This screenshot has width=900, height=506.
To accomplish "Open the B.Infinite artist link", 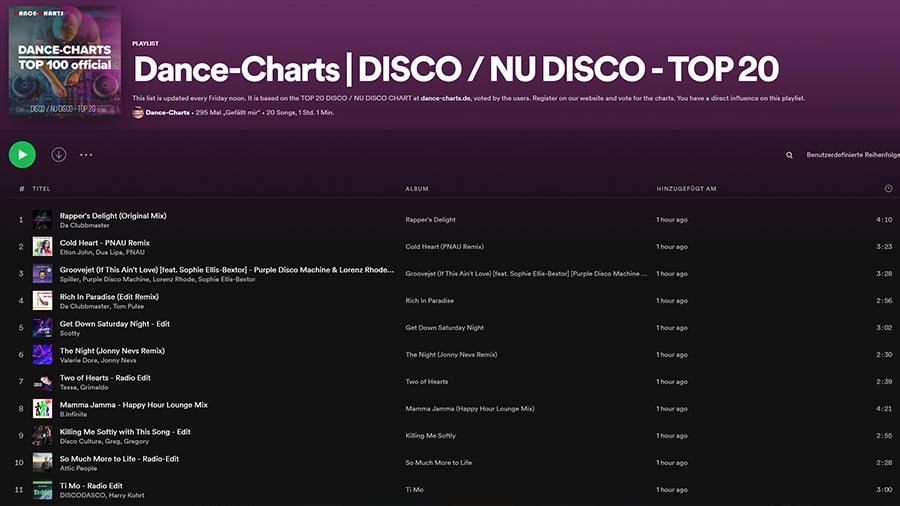I will pos(73,414).
